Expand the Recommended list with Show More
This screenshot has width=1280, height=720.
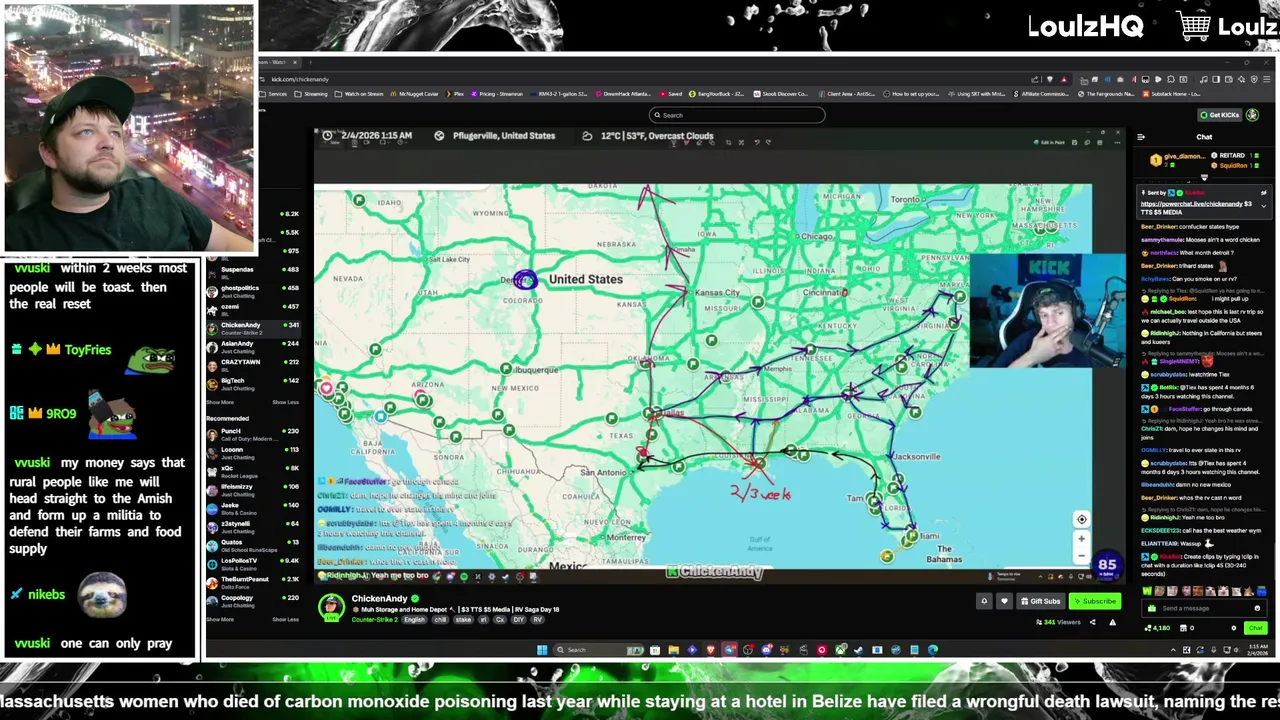(x=218, y=619)
